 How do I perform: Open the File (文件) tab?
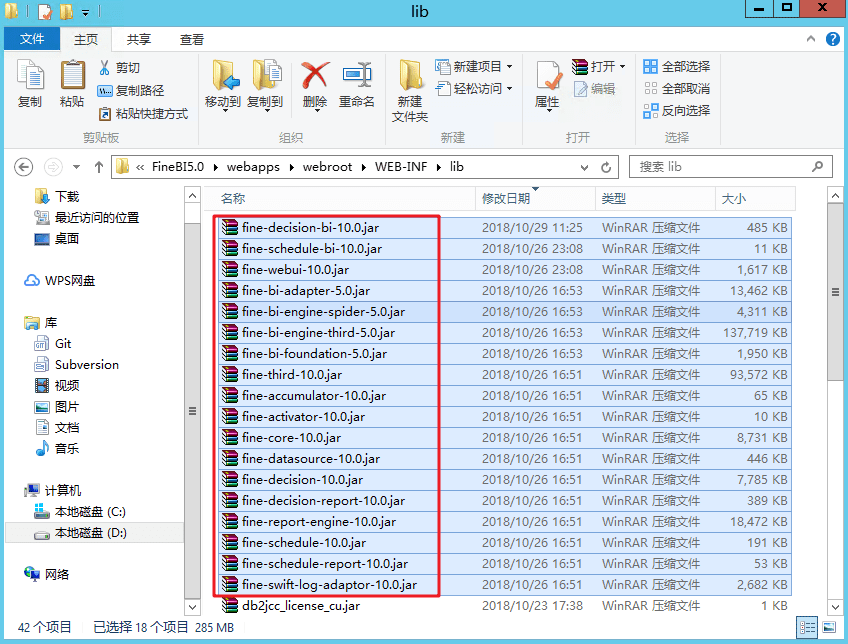point(32,39)
